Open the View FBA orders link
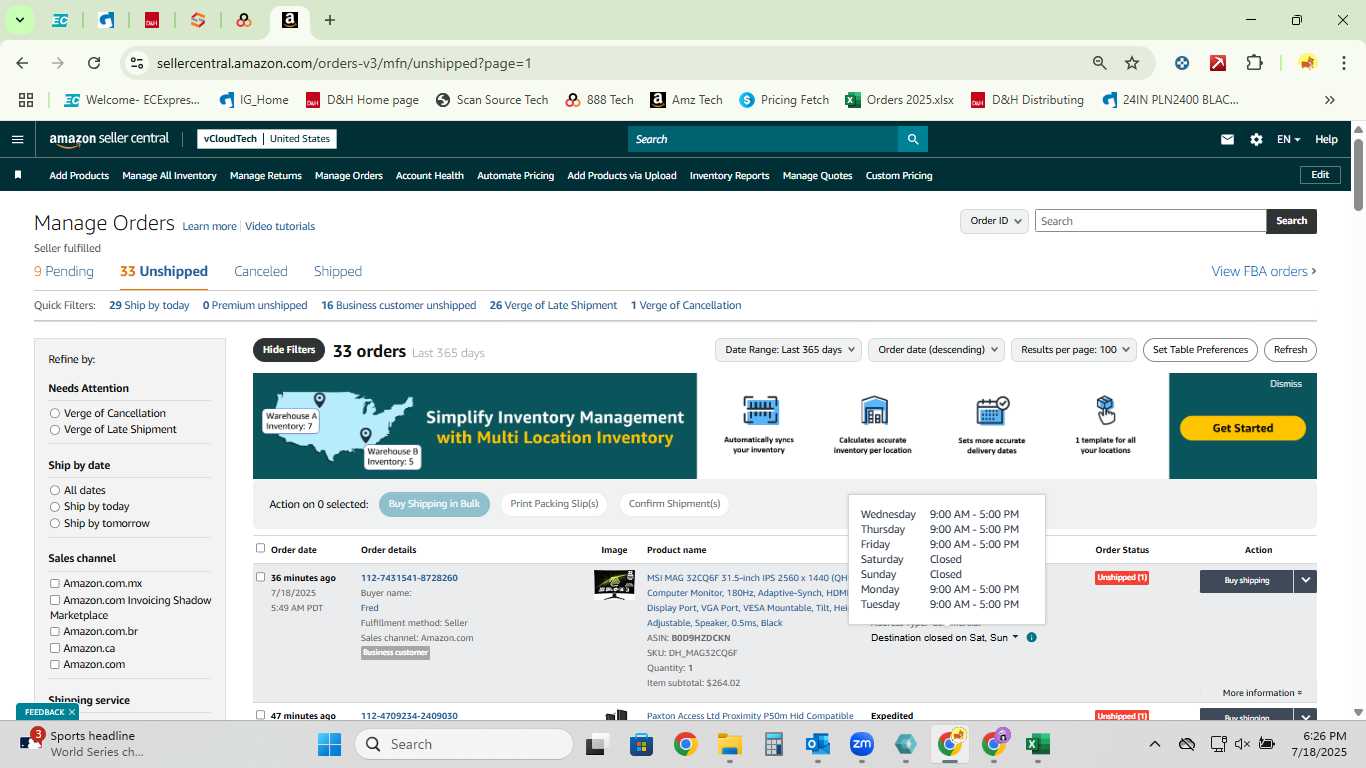Image resolution: width=1366 pixels, height=768 pixels. tap(1264, 271)
